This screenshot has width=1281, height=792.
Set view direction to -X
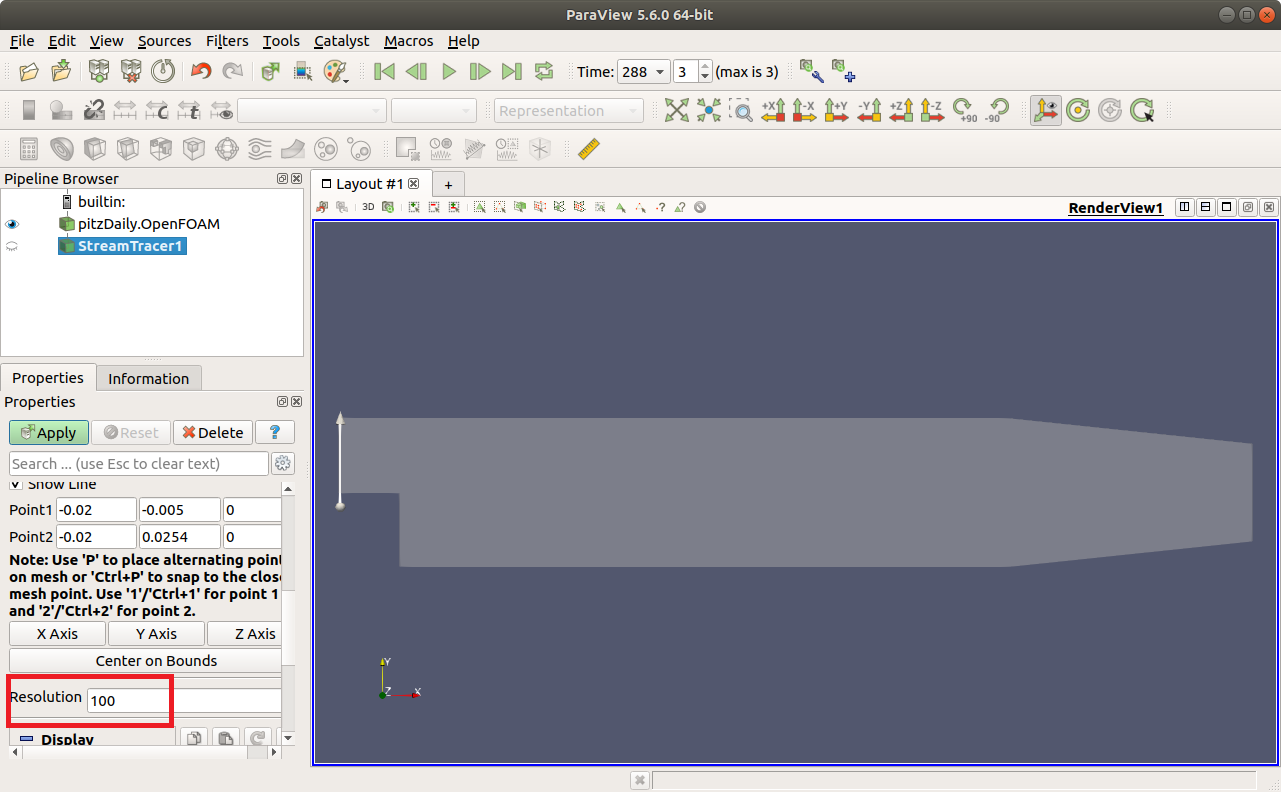coord(805,110)
